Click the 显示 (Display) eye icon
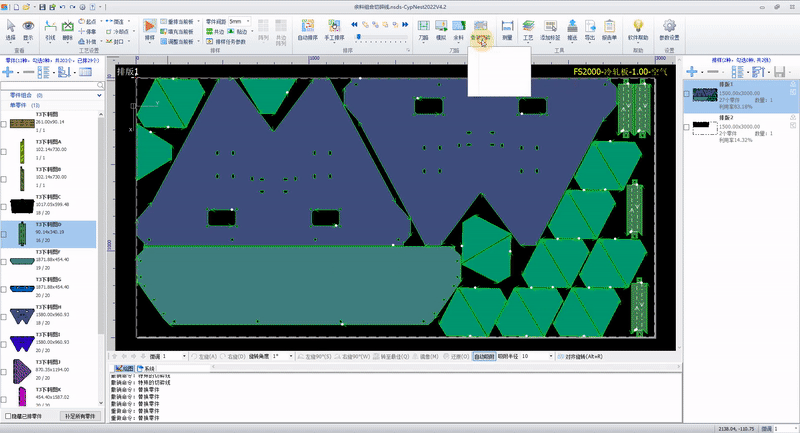 tap(28, 25)
